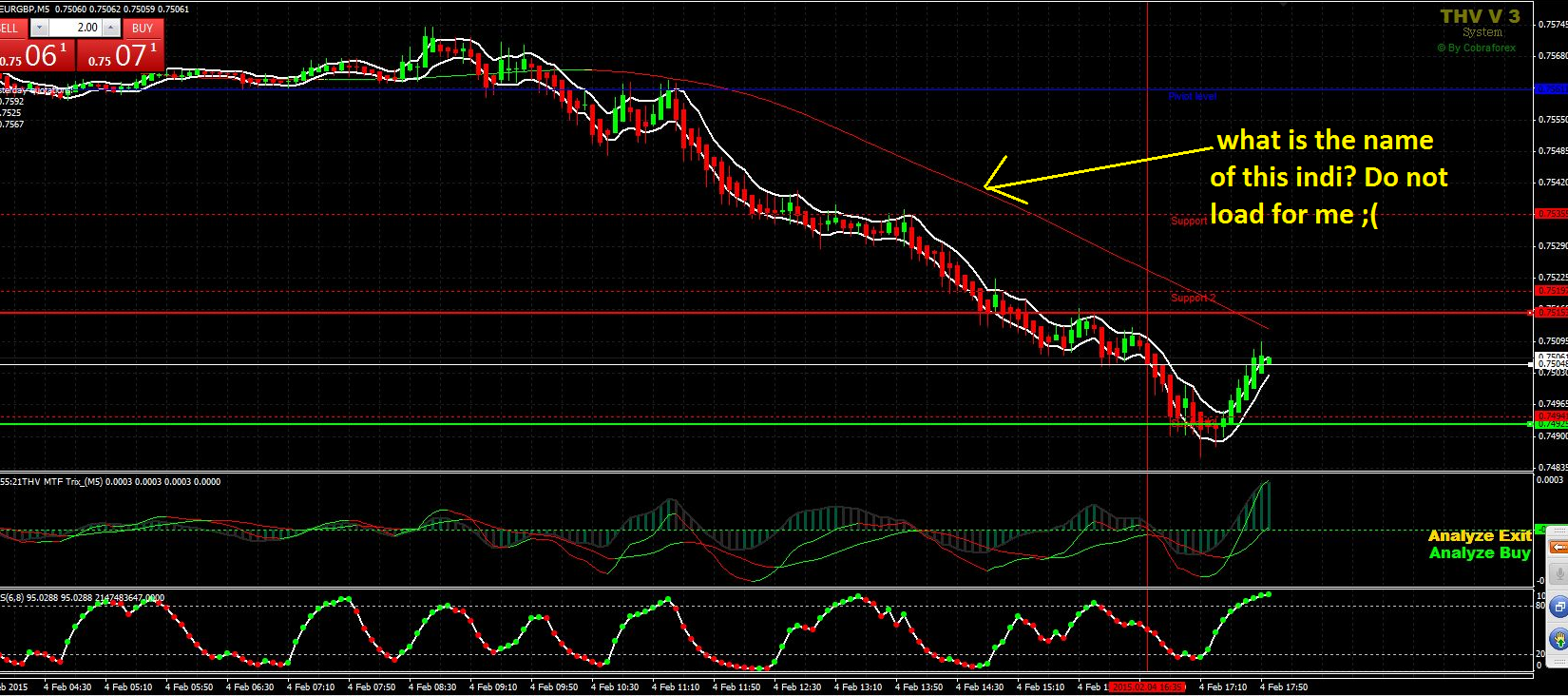Click the hand with green arrow icon
The image size is (1568, 696).
(1559, 639)
